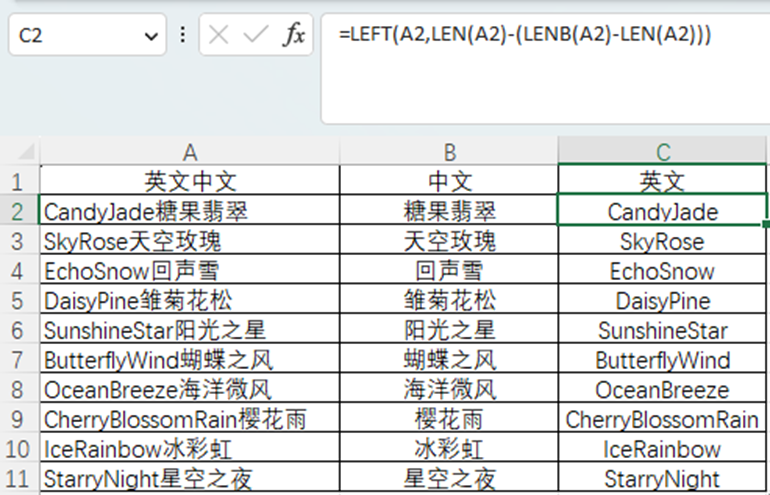The height and width of the screenshot is (495, 770).
Task: Select cell 天空玫瑰 in column B
Action: pyautogui.click(x=449, y=240)
